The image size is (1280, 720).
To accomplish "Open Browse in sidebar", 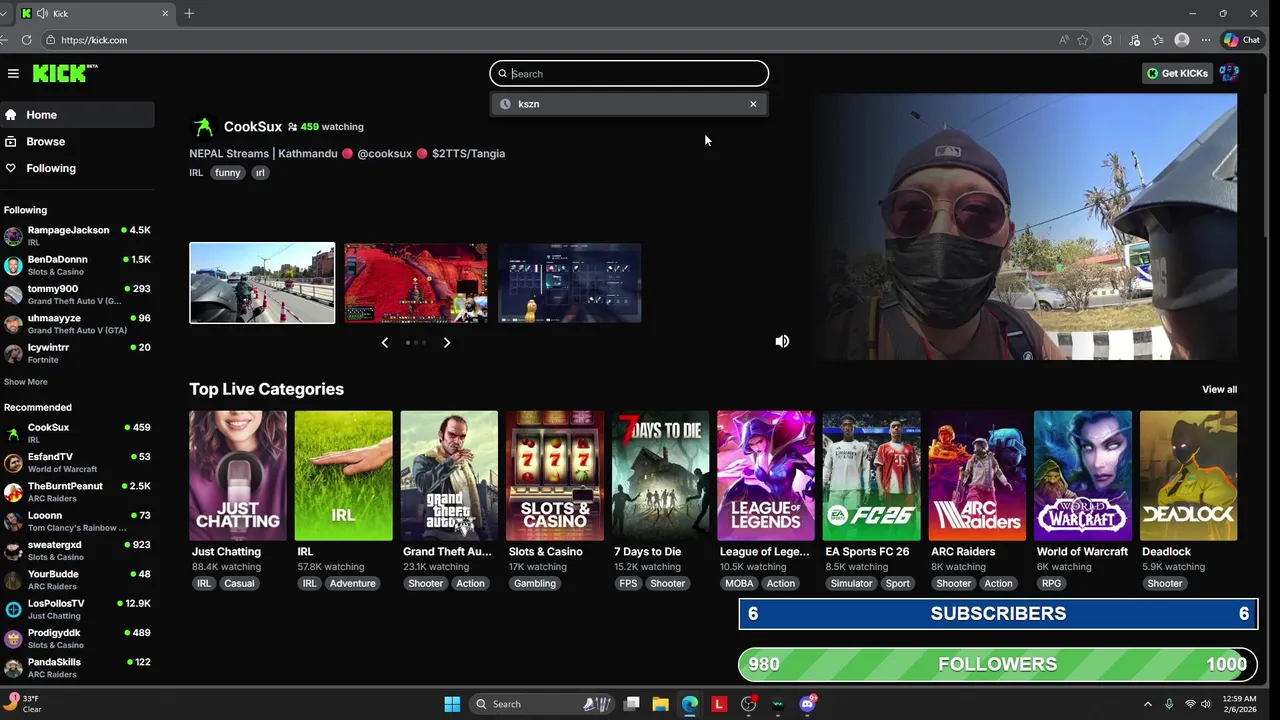I will click(77, 142).
